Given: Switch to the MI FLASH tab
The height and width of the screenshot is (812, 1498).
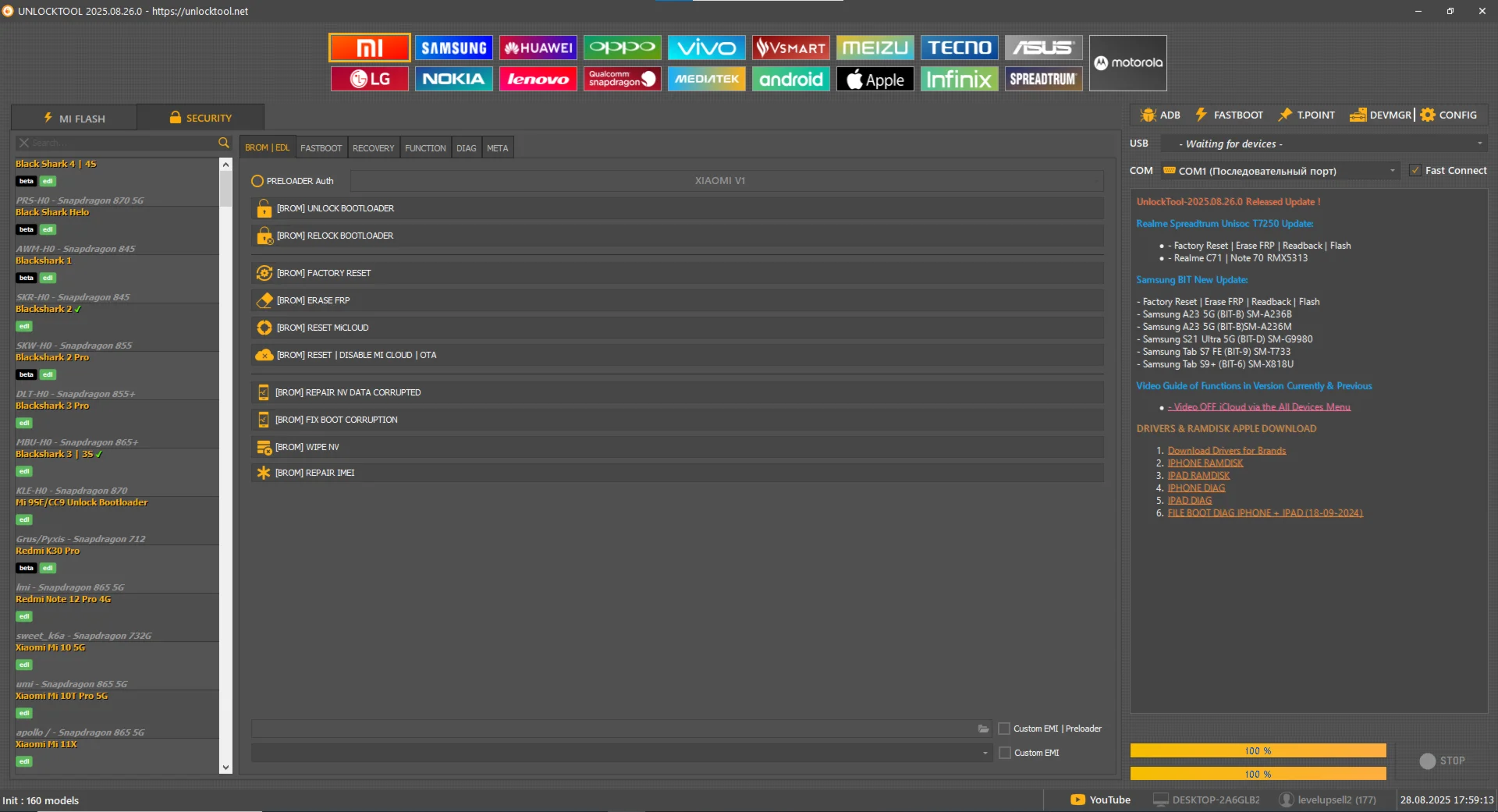Looking at the screenshot, I should click(74, 119).
